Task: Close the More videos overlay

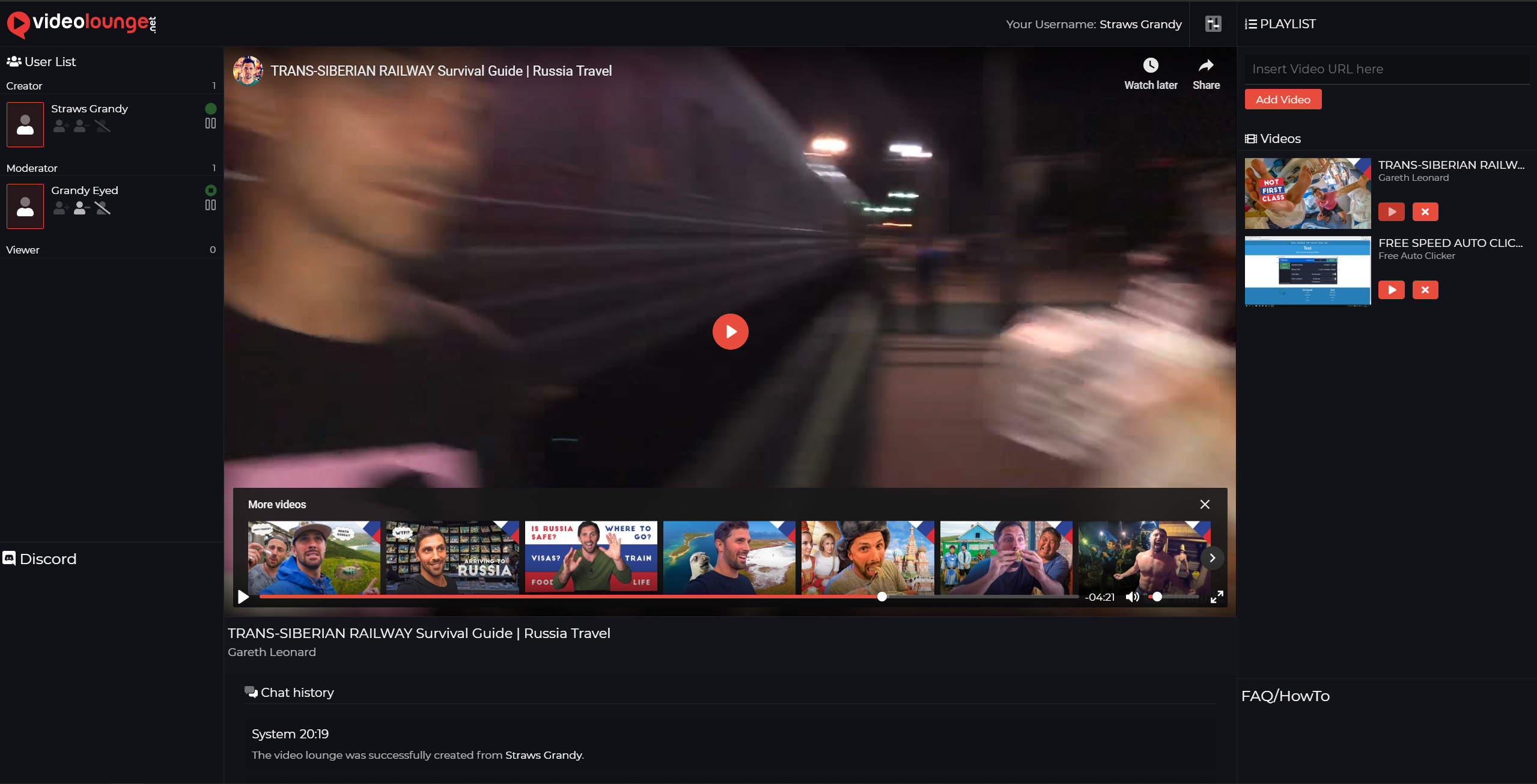Action: tap(1205, 505)
